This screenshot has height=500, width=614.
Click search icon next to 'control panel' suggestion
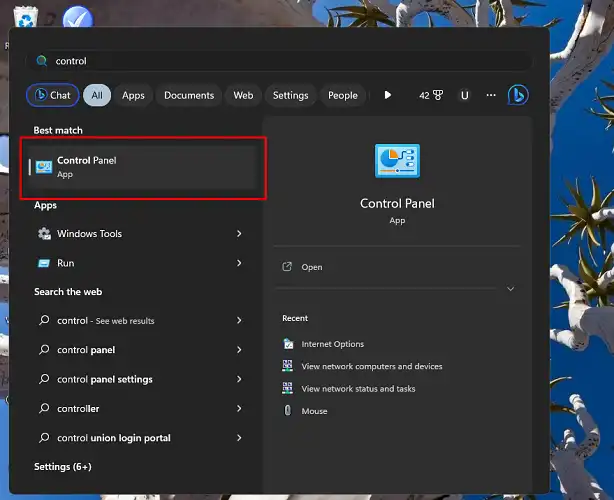[44, 349]
